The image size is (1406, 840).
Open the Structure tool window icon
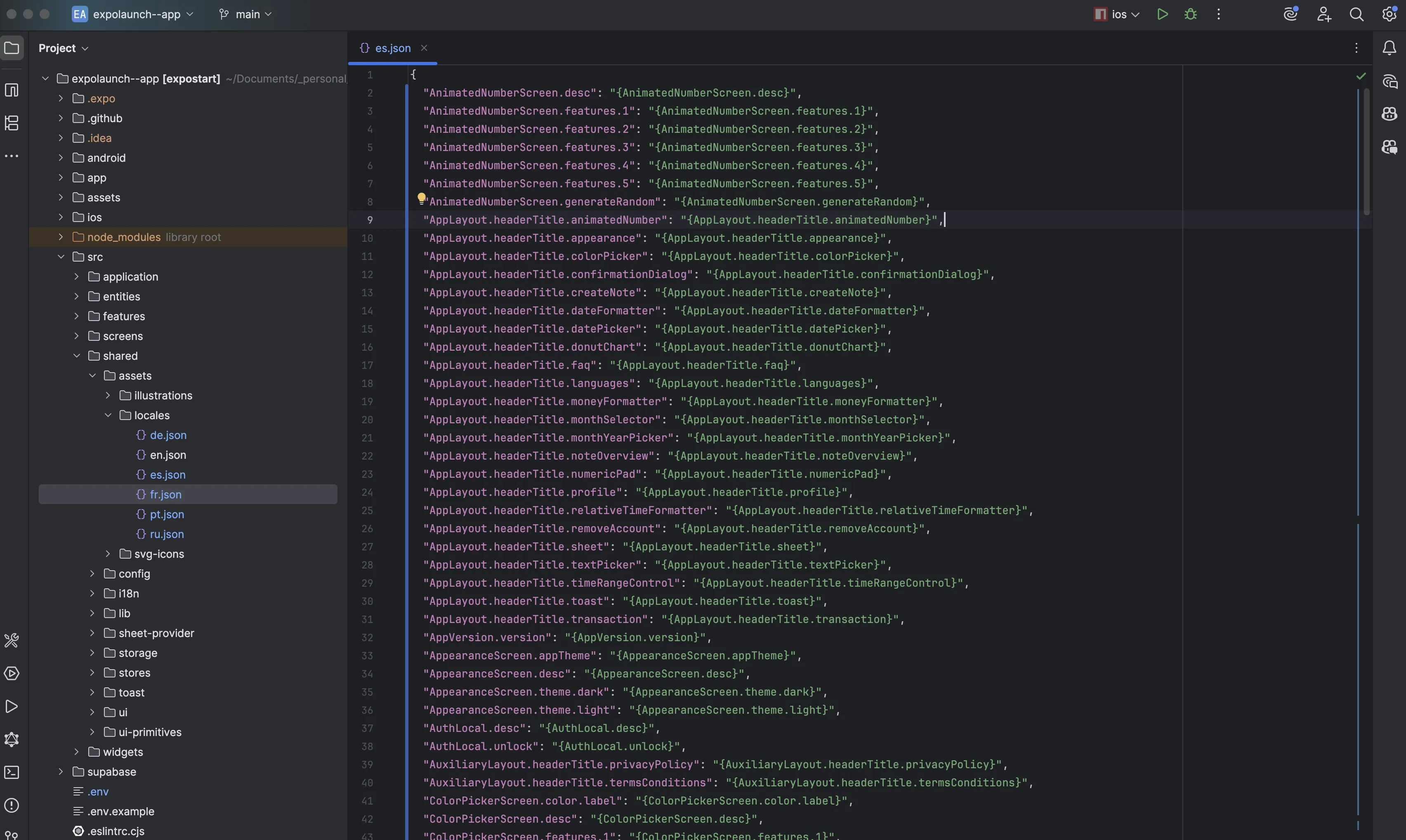pyautogui.click(x=12, y=123)
